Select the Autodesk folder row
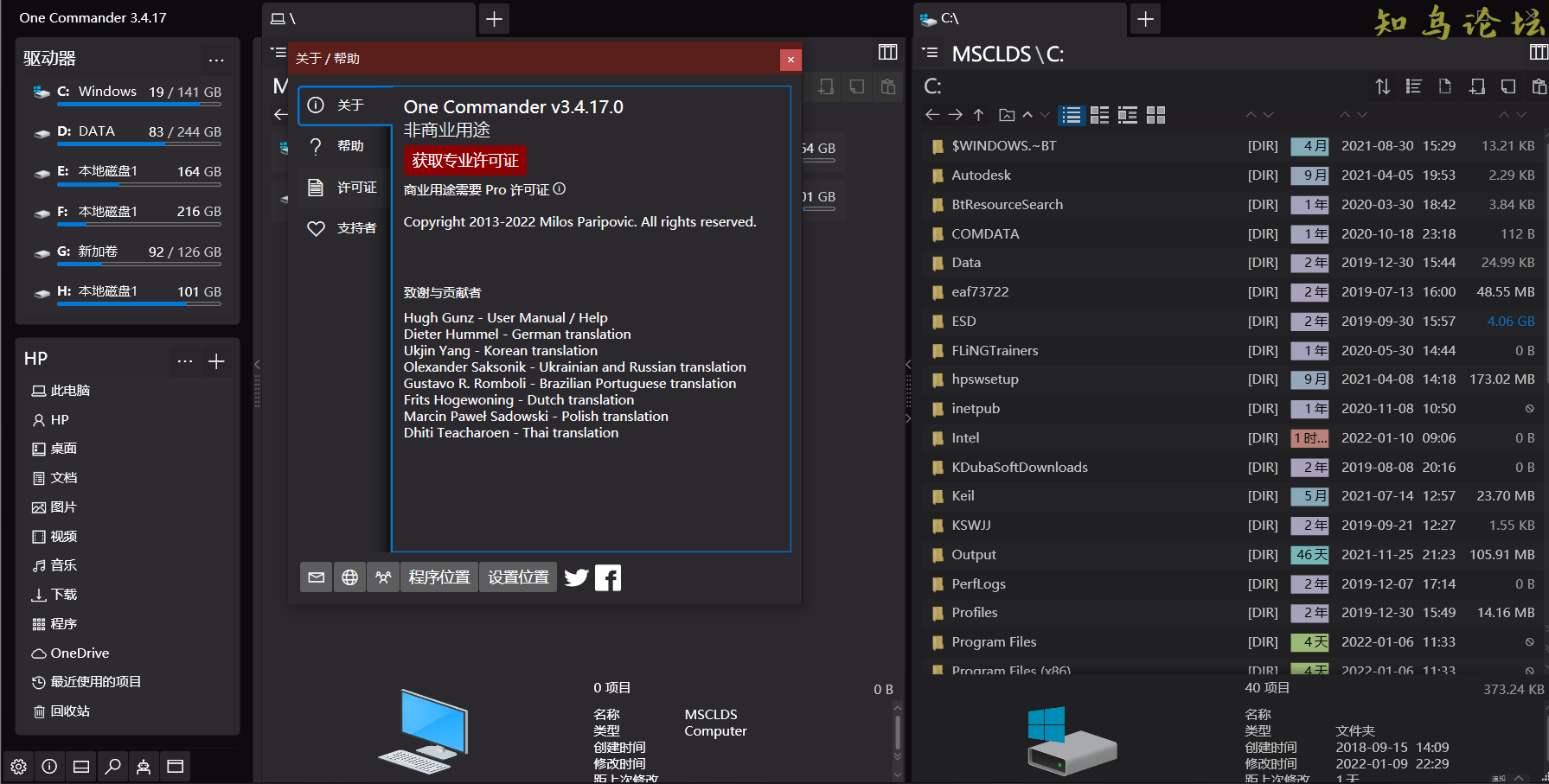 click(1233, 175)
